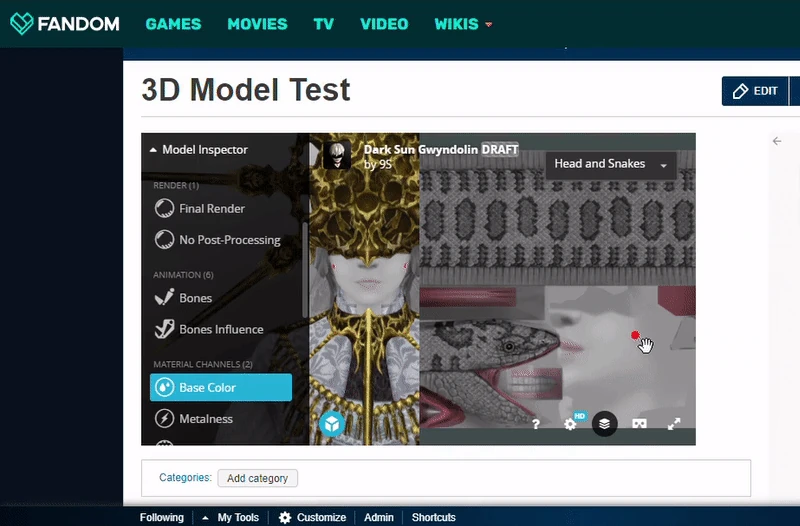Viewport: 800px width, 526px height.
Task: Open the Shortcuts link
Action: click(x=434, y=517)
